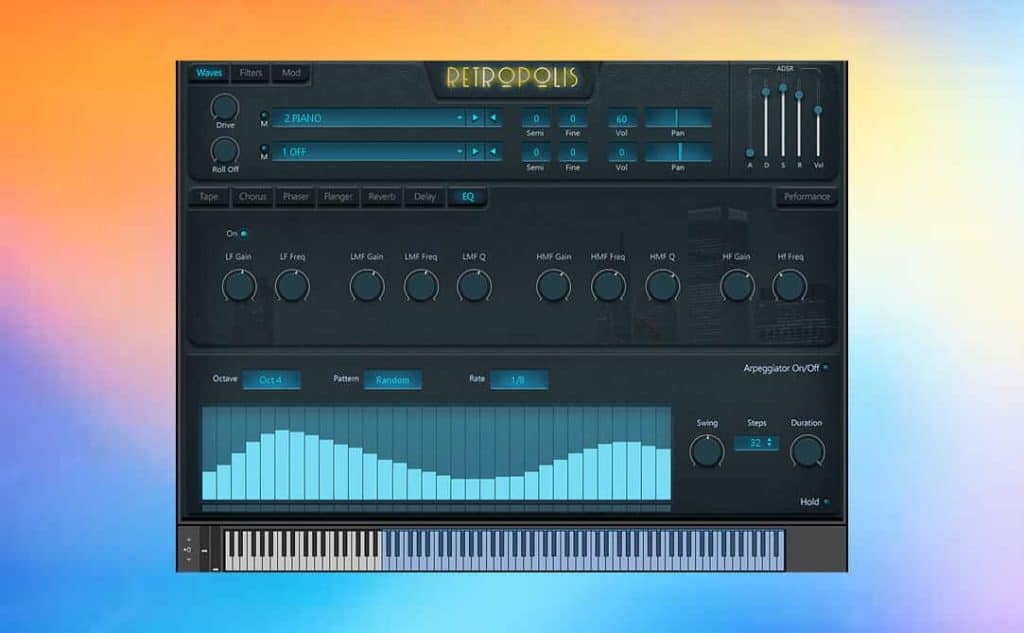Turn the LF Gain knob

239,286
